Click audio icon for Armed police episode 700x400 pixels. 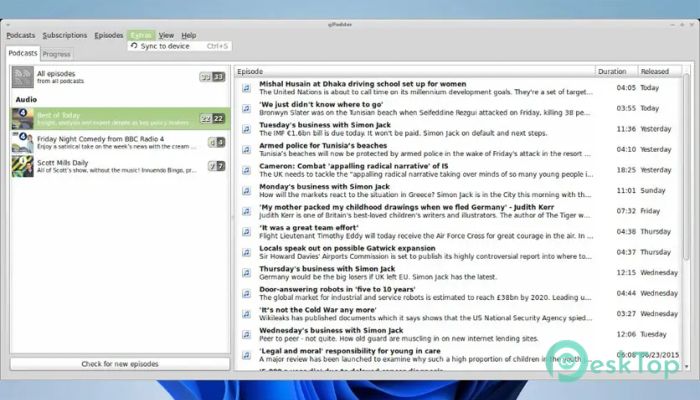click(x=246, y=150)
